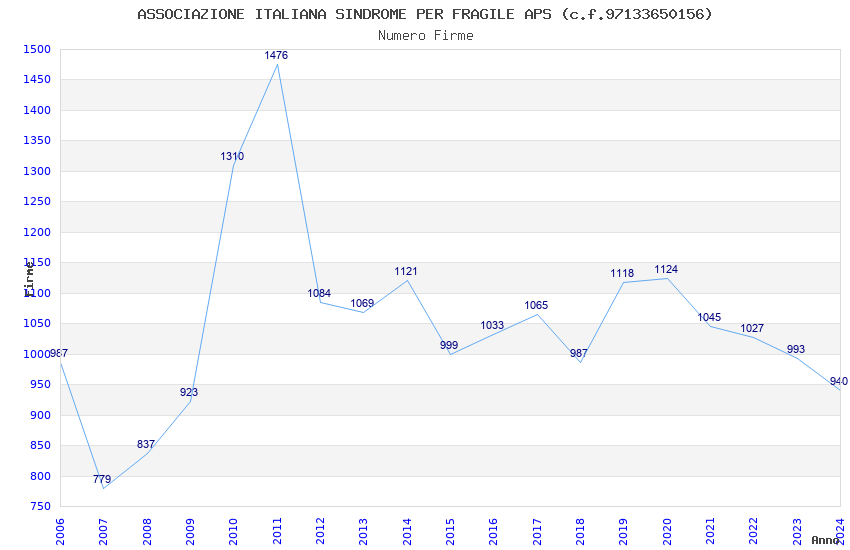
Task: Click the y-axis value 1500
Action: (37, 49)
